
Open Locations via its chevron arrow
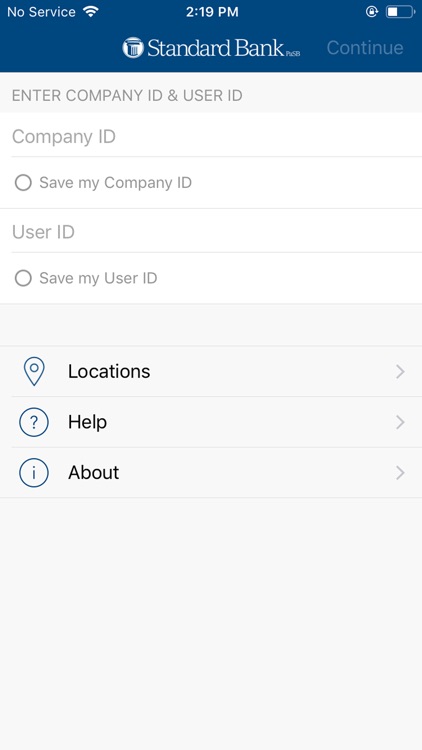pyautogui.click(x=400, y=372)
